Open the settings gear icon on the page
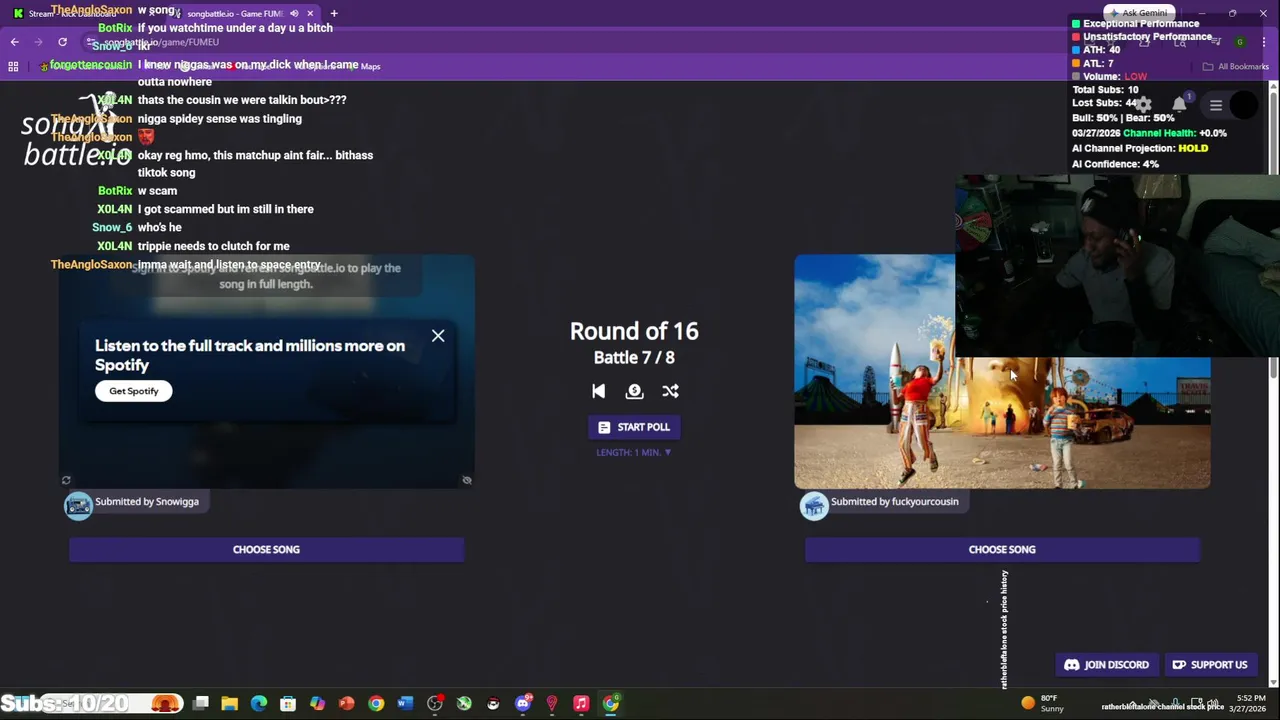 click(x=1143, y=104)
